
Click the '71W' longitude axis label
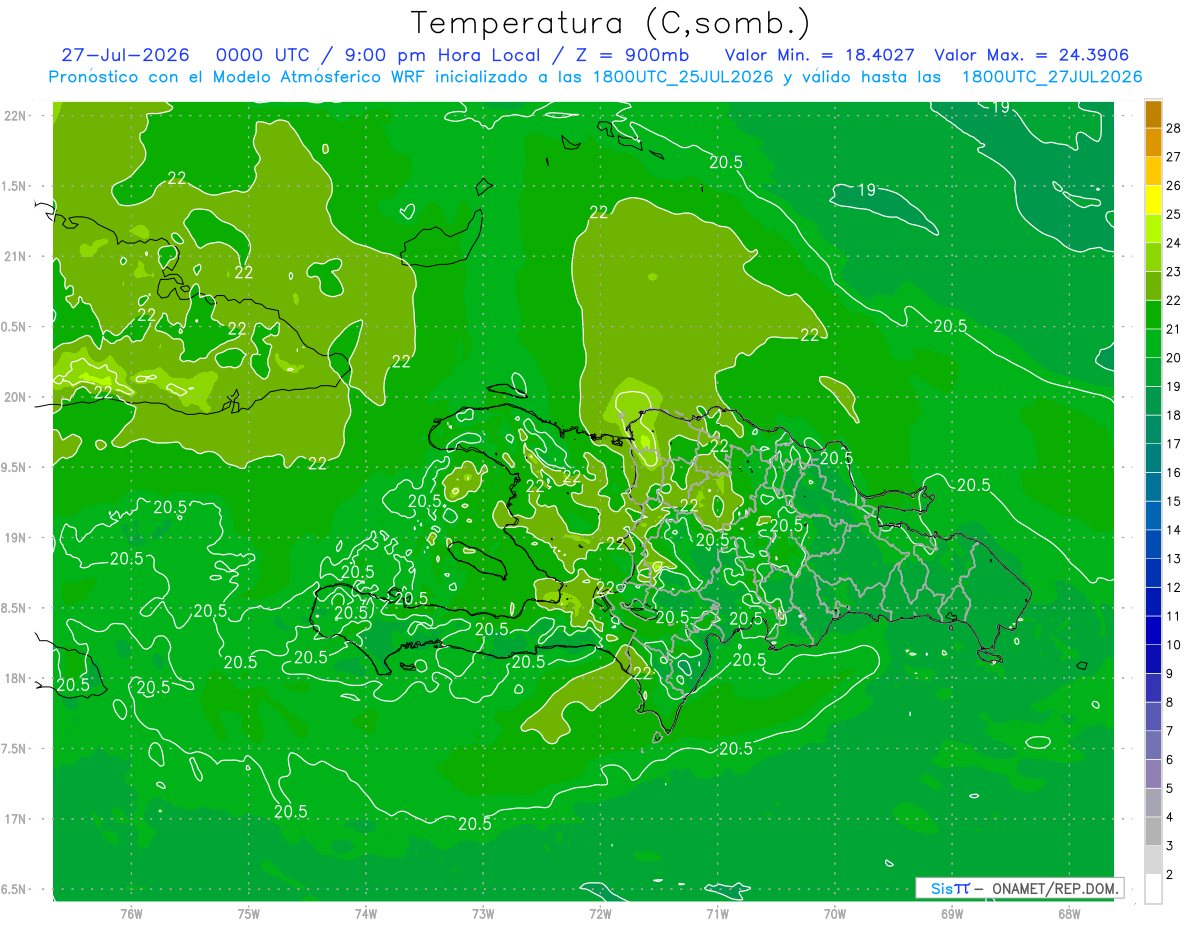(x=717, y=914)
